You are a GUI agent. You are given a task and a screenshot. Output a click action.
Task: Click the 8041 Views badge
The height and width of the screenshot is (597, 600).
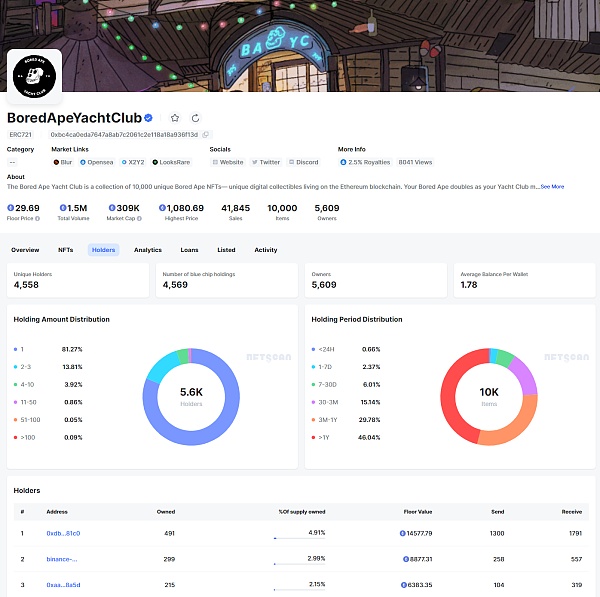click(415, 162)
